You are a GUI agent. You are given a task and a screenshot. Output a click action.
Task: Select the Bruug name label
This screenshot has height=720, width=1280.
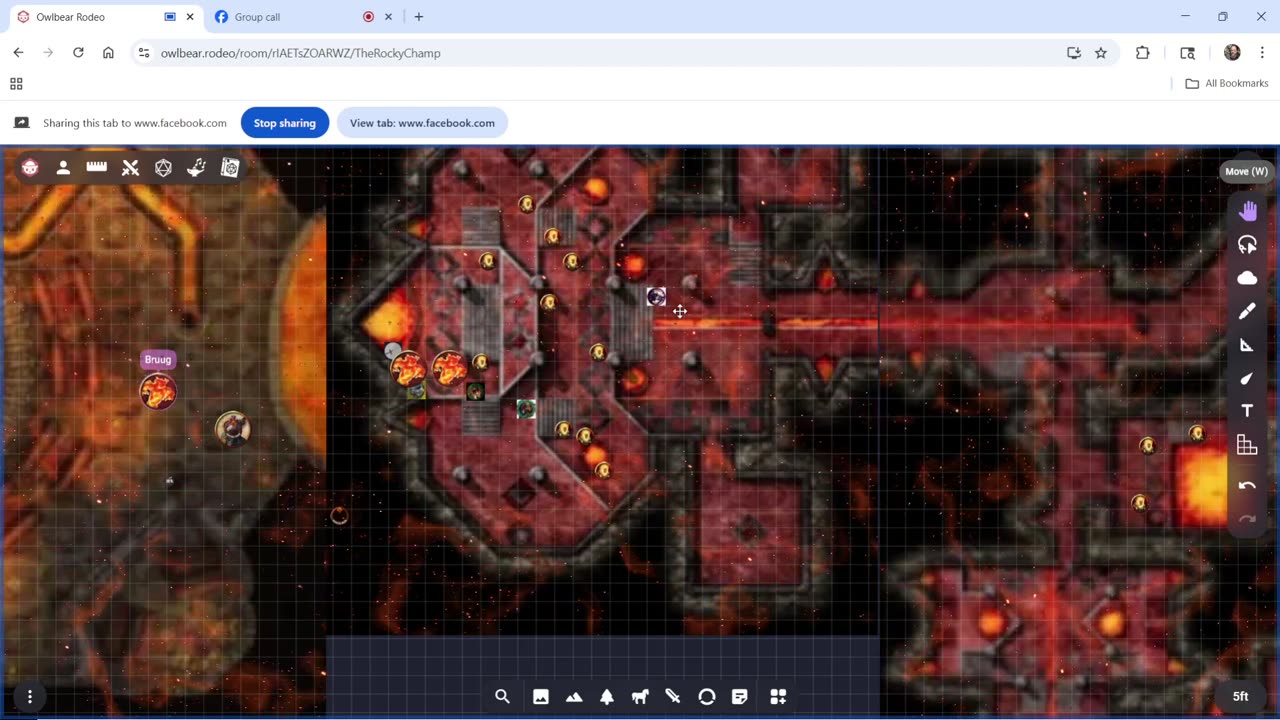tap(158, 360)
